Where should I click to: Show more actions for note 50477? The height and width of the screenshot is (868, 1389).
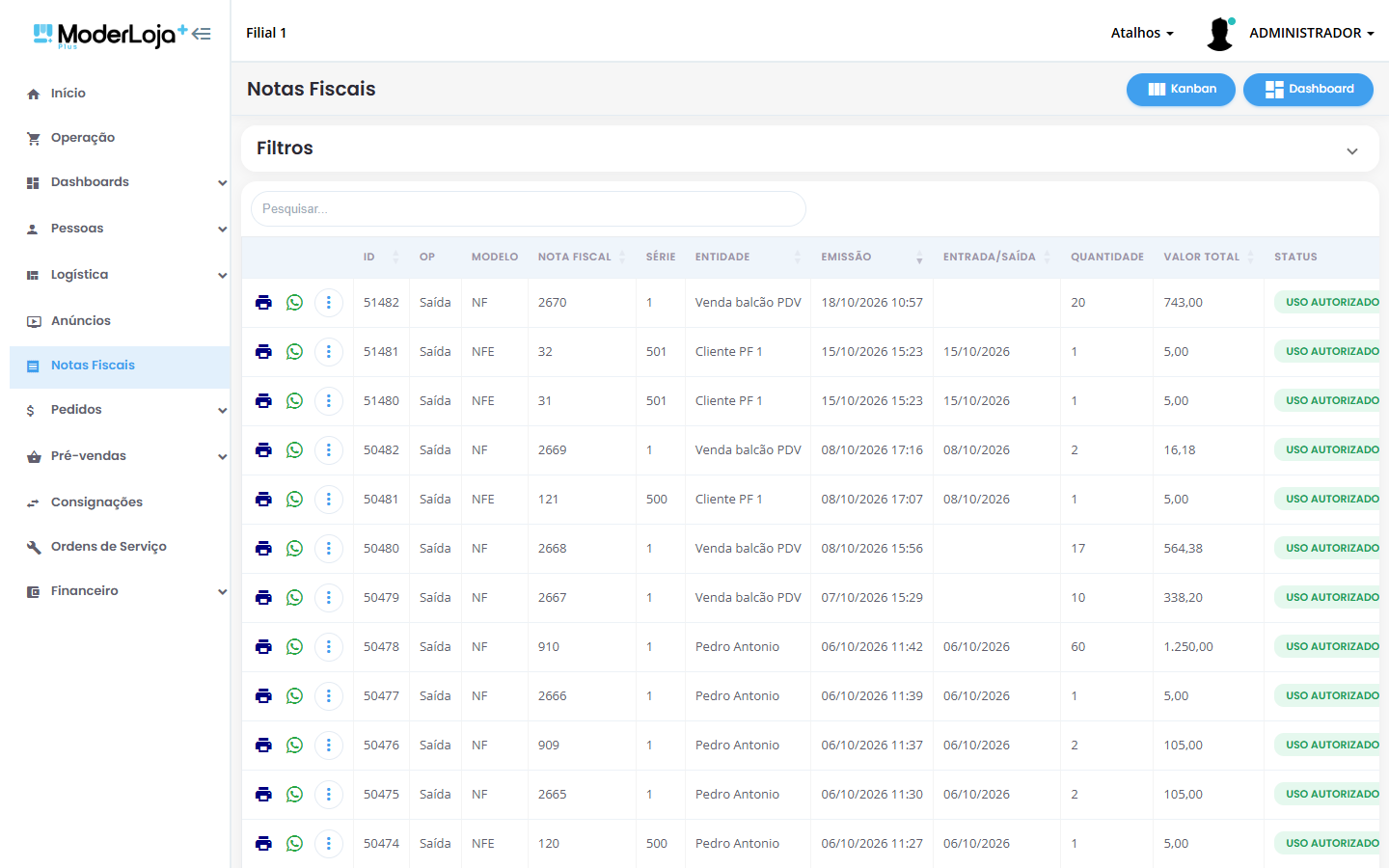coord(329,696)
